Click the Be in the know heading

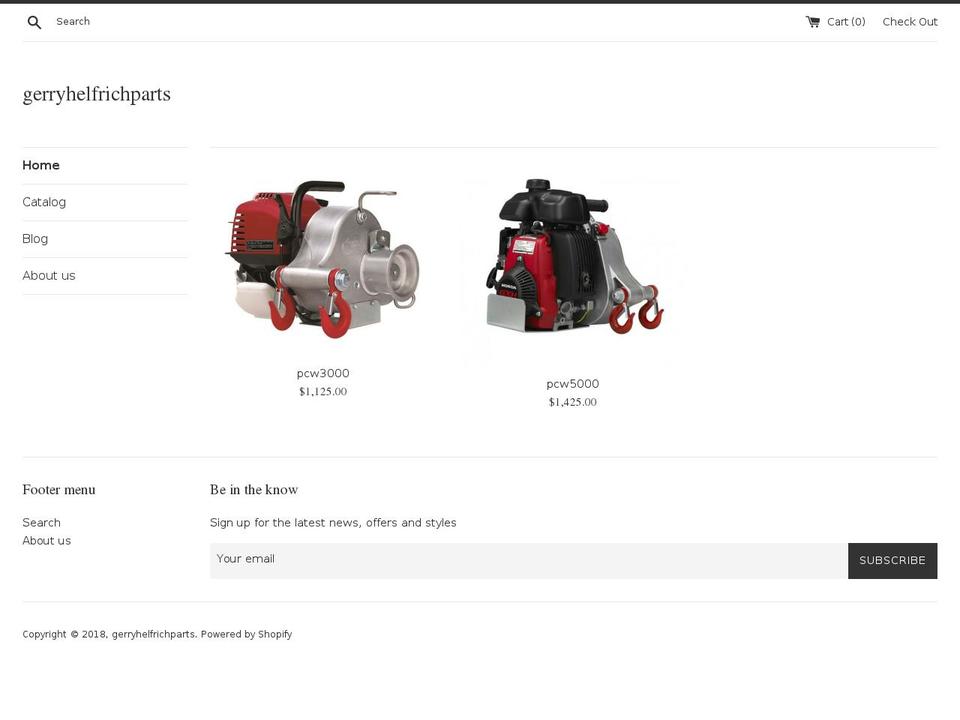(254, 490)
